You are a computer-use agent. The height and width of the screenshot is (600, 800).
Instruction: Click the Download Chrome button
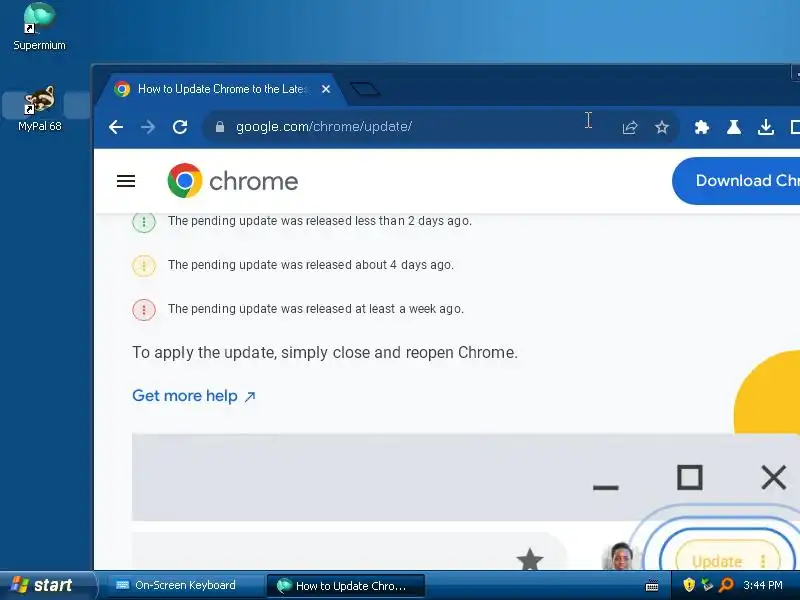(x=736, y=181)
